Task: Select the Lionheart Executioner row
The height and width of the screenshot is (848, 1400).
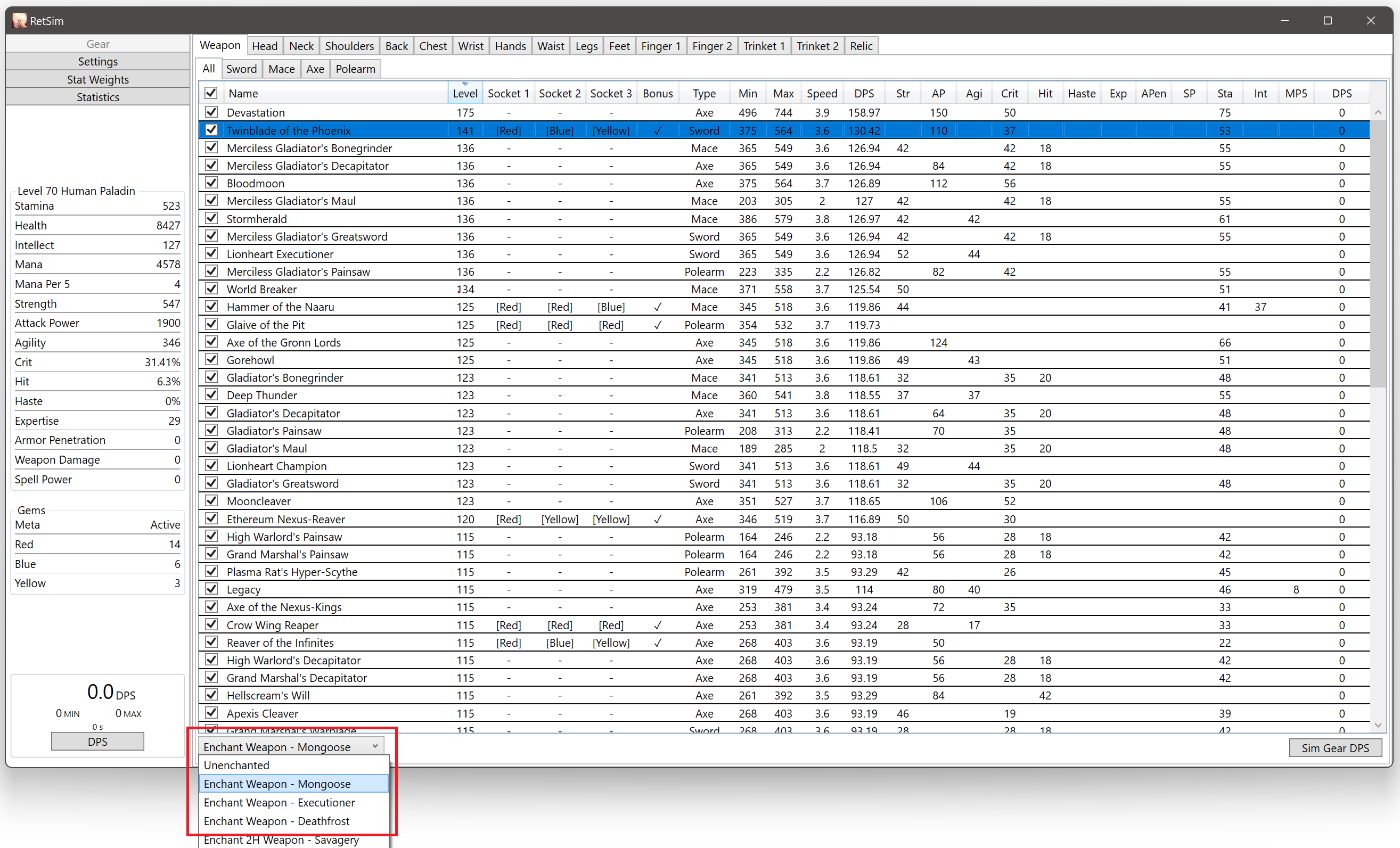Action: coord(784,254)
